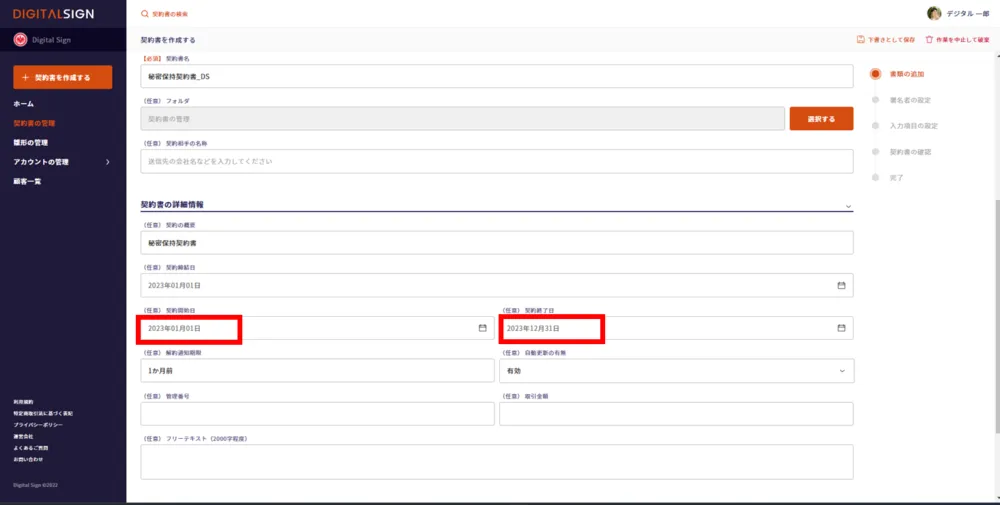Viewport: 1000px width, 505px height.
Task: Open the 自動更新の有無 dropdown
Action: point(676,371)
